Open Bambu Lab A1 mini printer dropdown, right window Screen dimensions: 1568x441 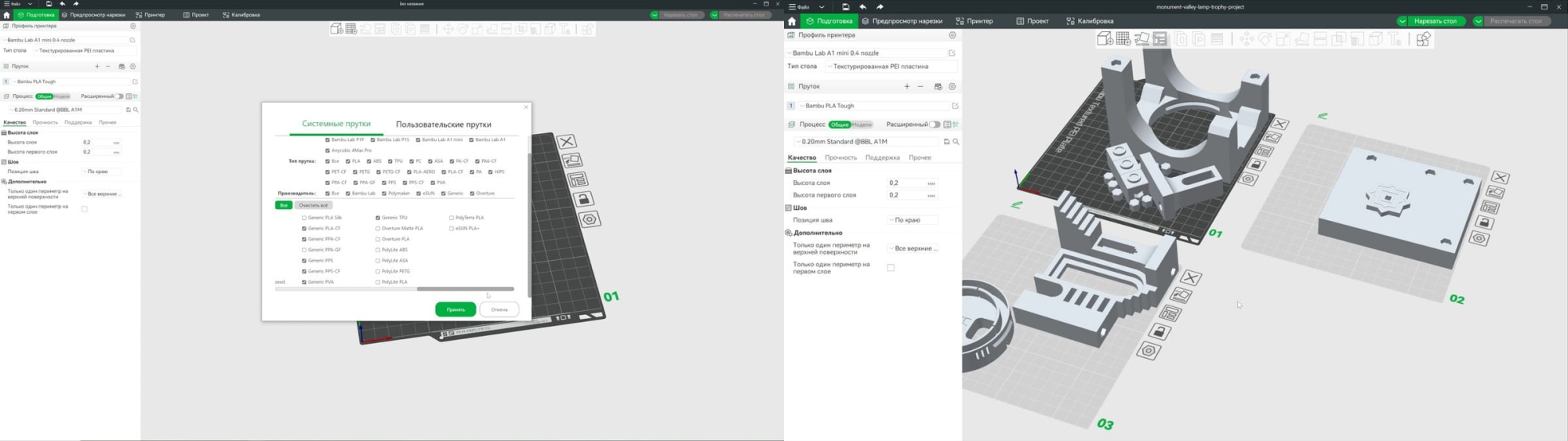click(x=865, y=53)
